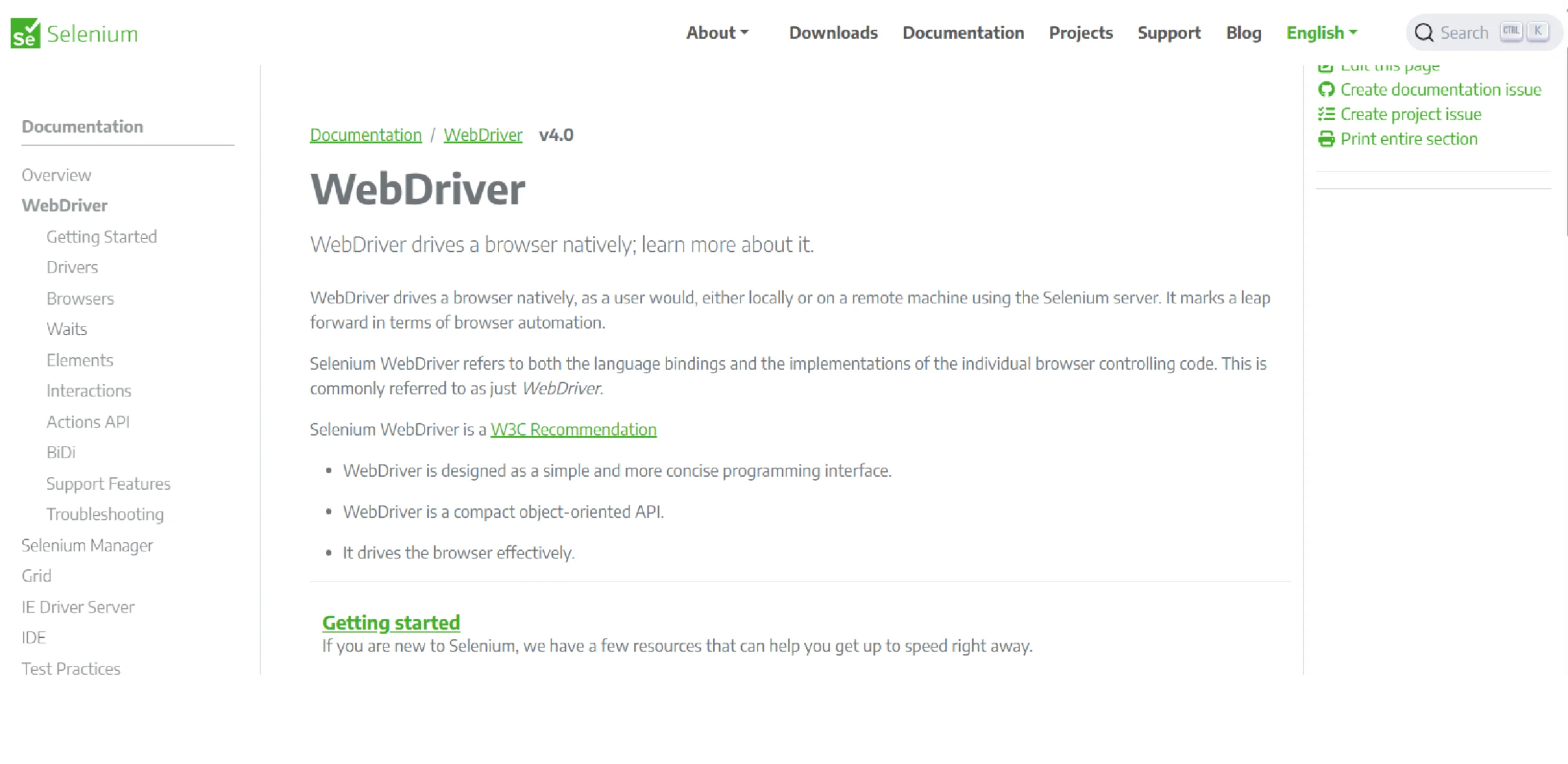Open IDE in the sidebar
Screen dimensions: 1568x764
(34, 638)
